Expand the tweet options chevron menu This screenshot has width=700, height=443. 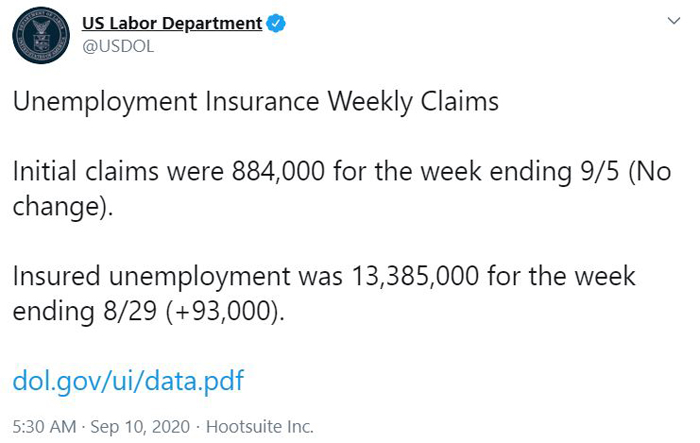click(x=674, y=21)
